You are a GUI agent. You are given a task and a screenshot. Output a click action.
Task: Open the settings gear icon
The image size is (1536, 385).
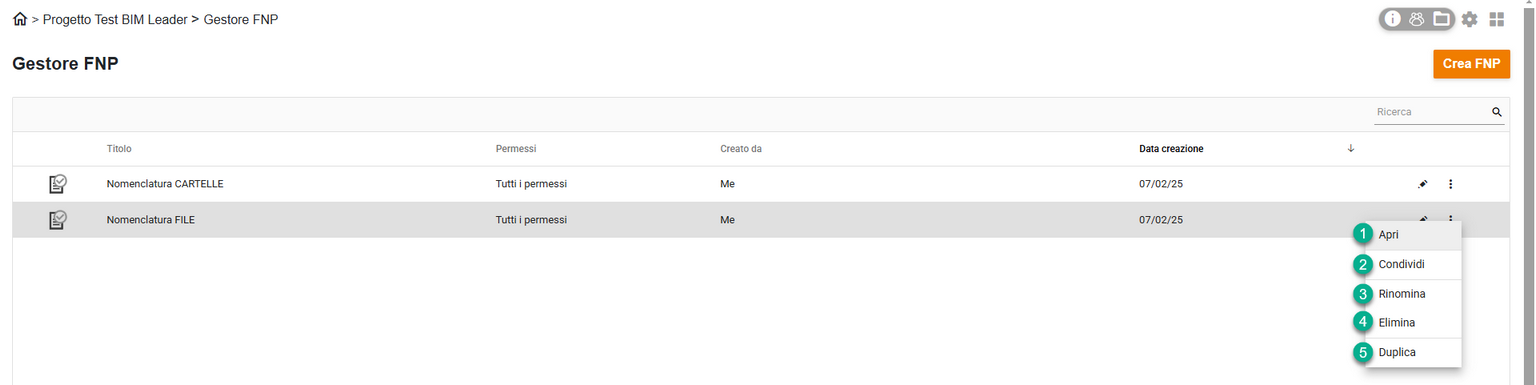[x=1469, y=19]
